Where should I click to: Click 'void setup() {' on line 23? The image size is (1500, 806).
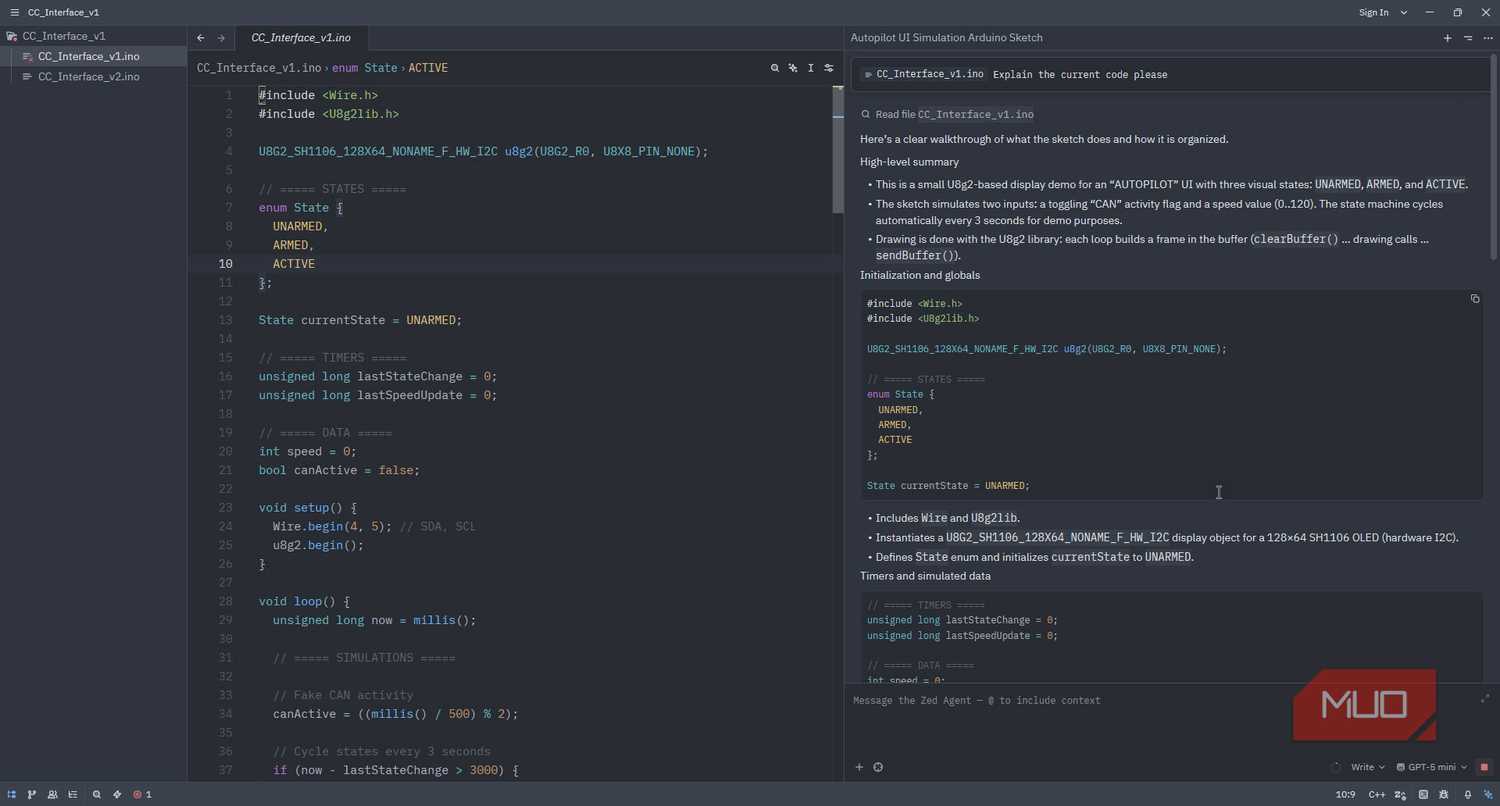[307, 508]
